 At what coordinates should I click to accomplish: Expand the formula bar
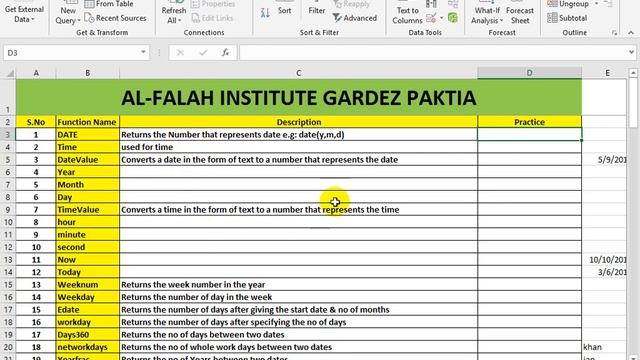(631, 52)
